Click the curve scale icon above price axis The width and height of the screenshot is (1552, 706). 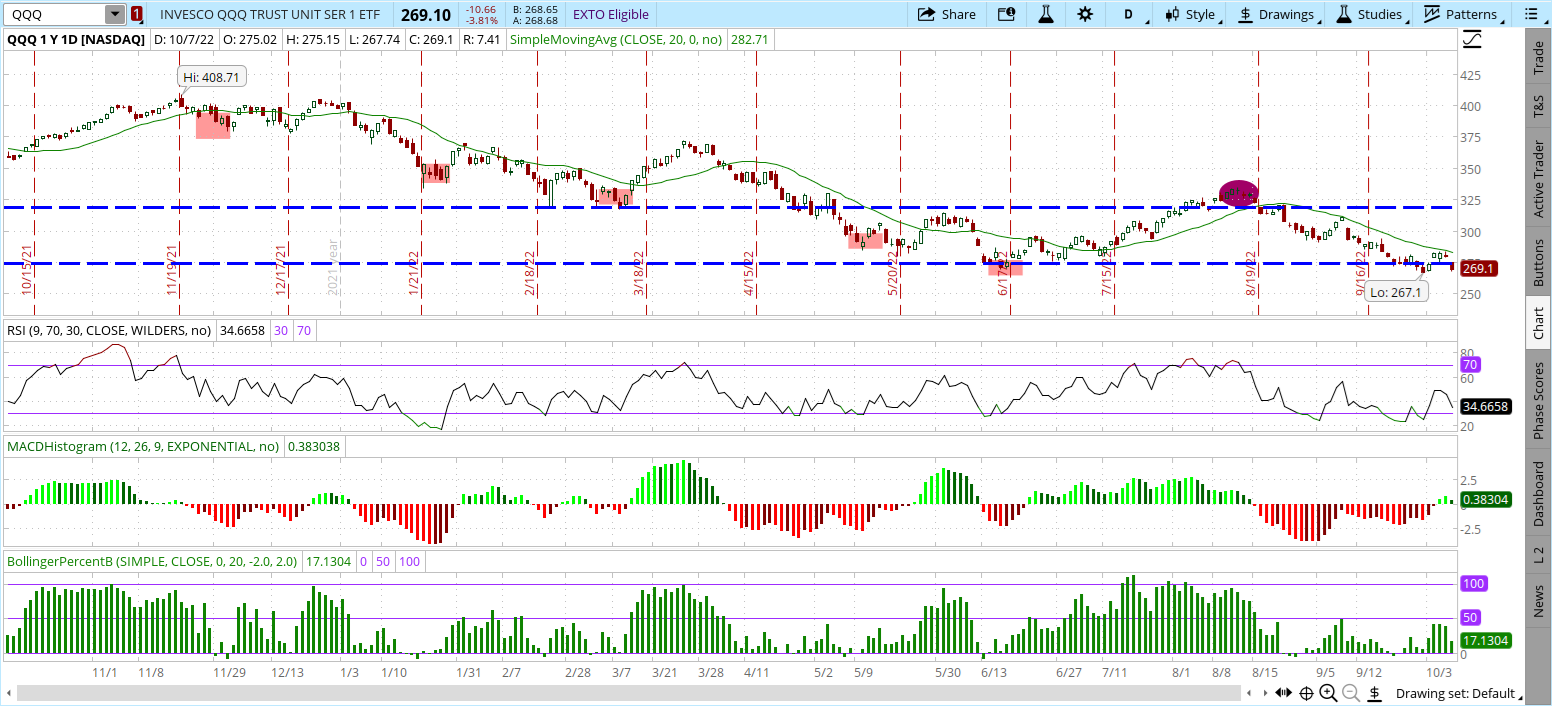point(1472,40)
